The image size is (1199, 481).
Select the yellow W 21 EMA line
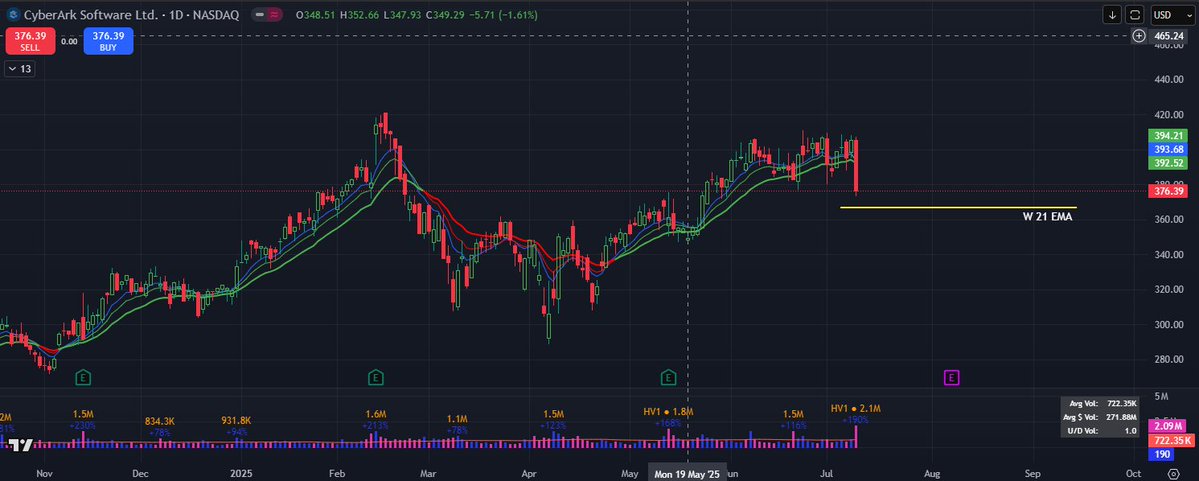[958, 207]
